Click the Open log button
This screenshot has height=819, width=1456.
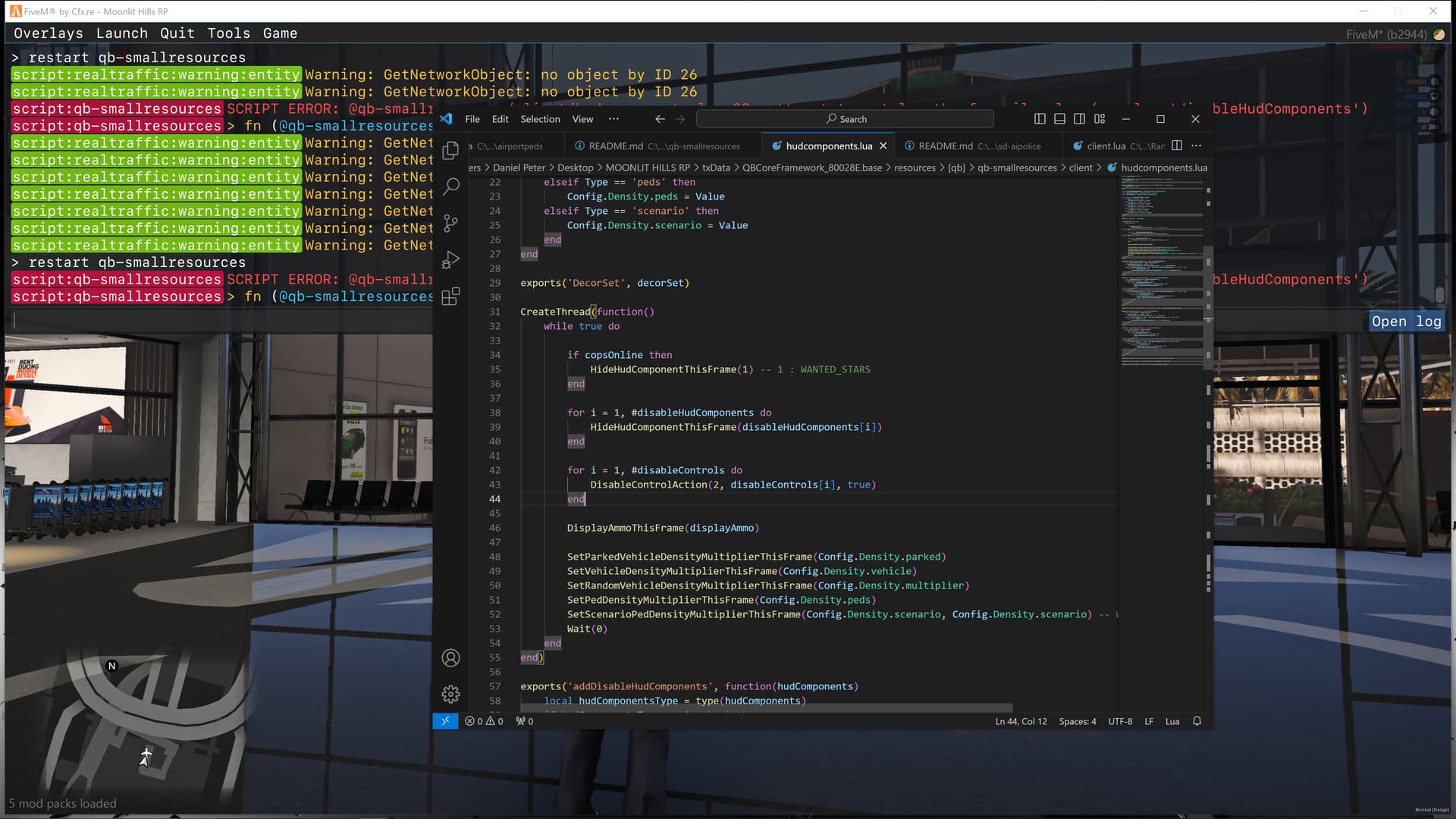coord(1406,322)
